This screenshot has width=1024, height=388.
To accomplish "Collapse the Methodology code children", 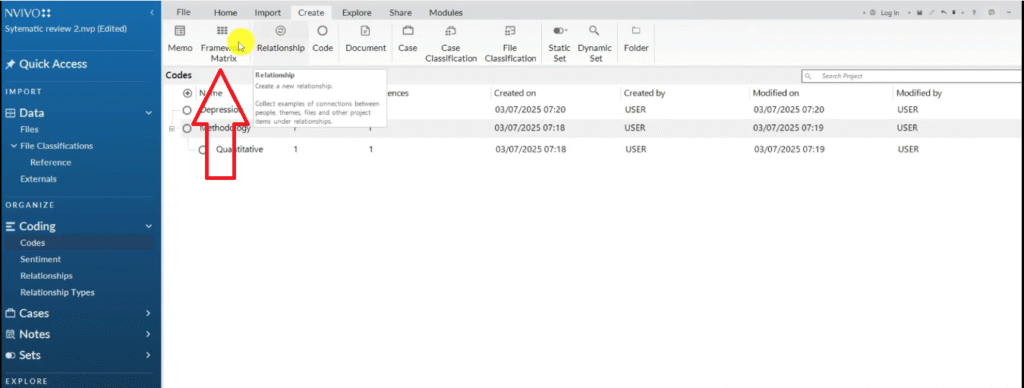I will [x=172, y=129].
